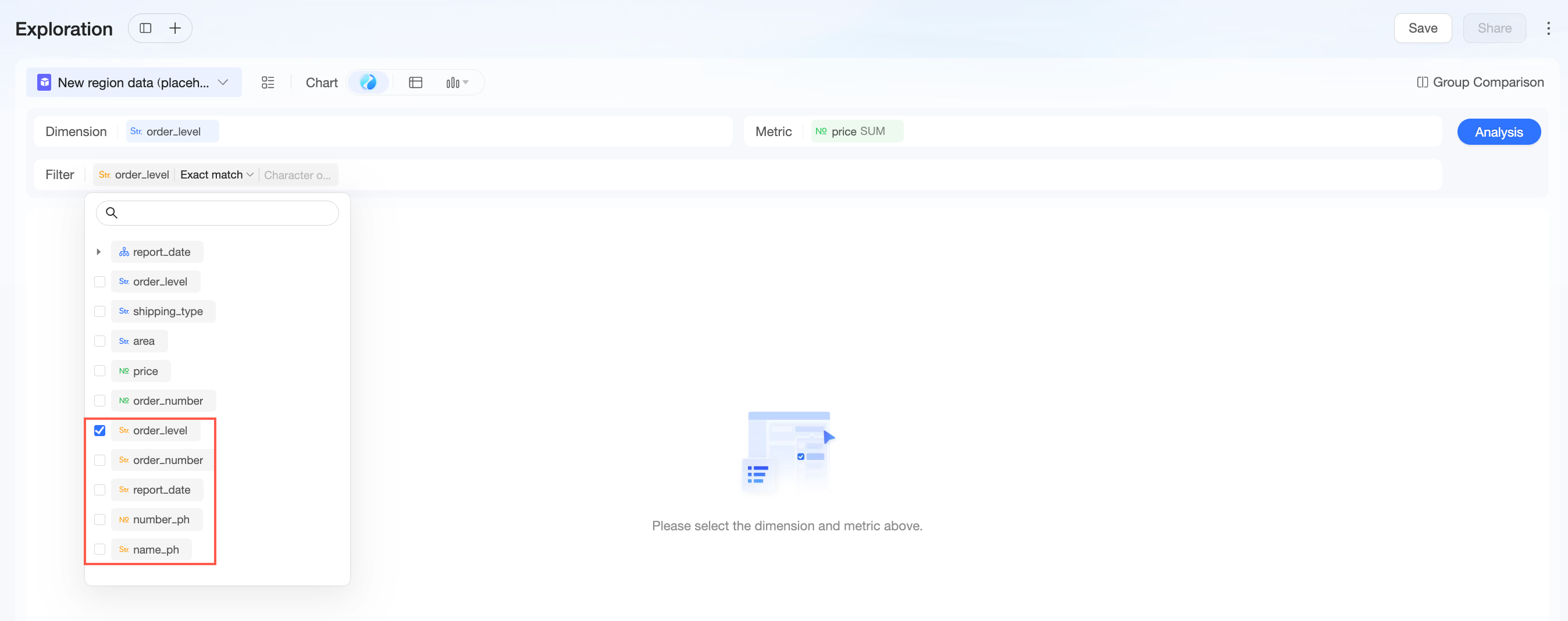Click the Character filter value input

pos(297,176)
